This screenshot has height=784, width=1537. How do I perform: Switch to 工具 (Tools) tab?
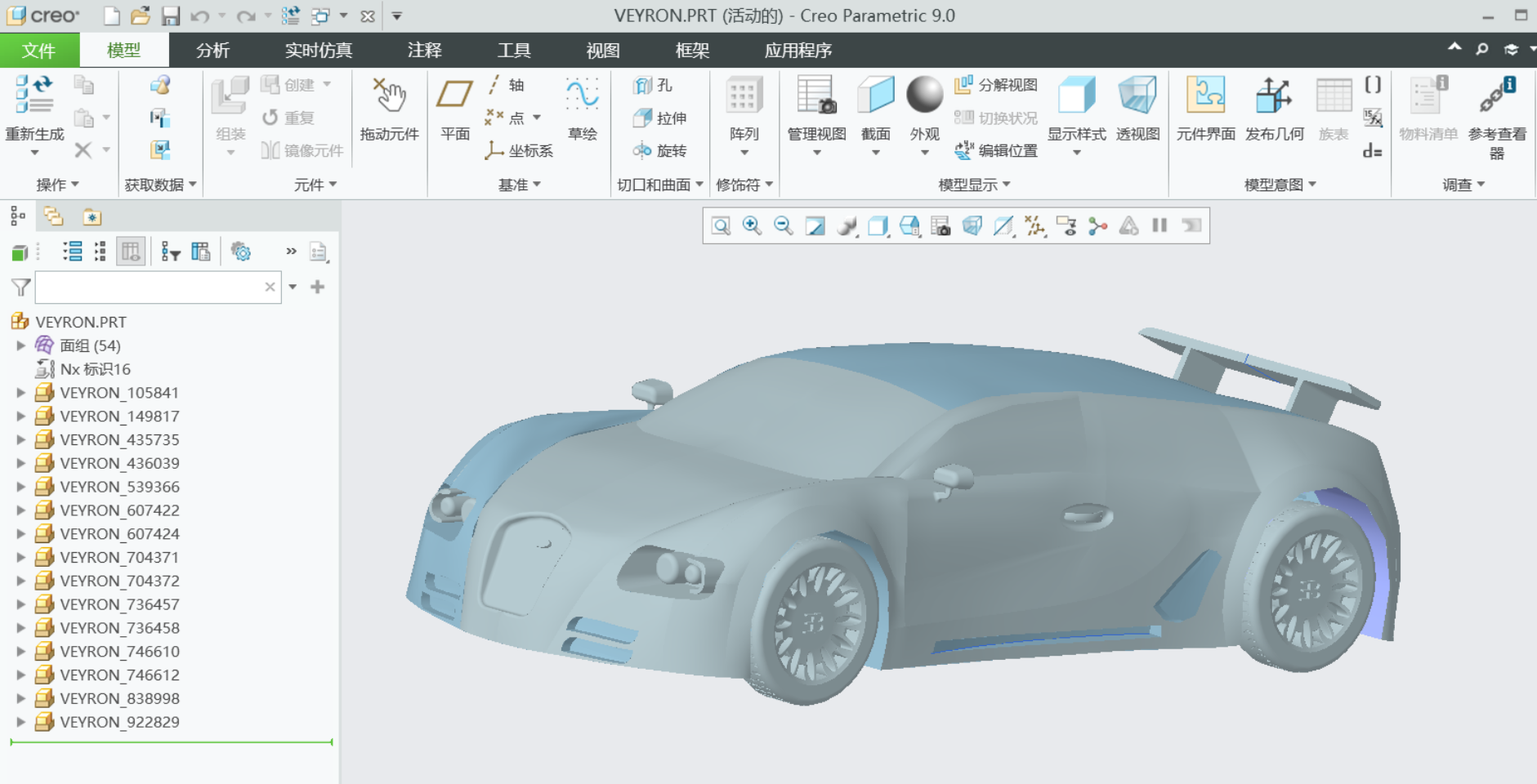click(x=514, y=51)
